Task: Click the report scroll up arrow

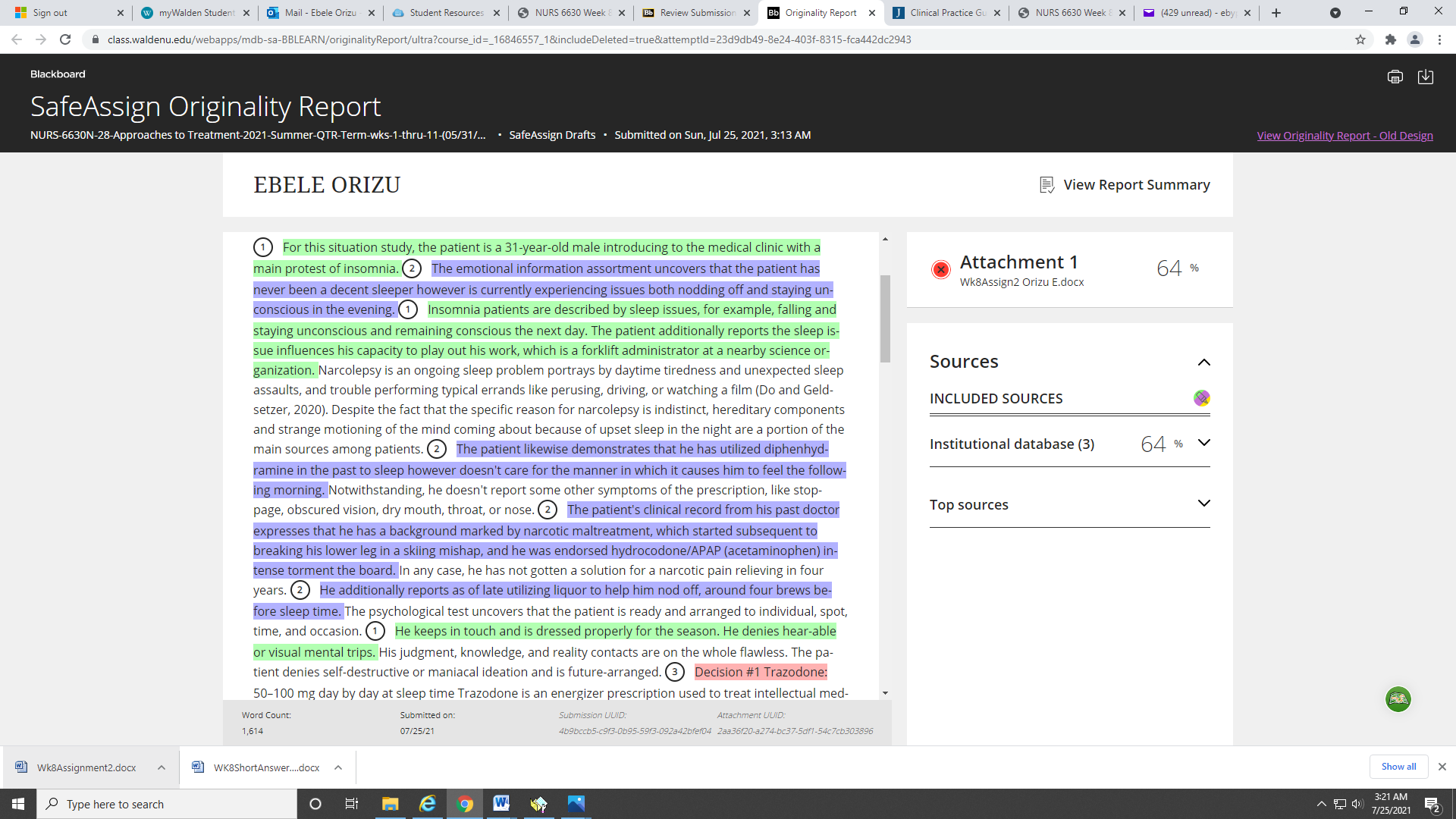Action: [x=885, y=240]
